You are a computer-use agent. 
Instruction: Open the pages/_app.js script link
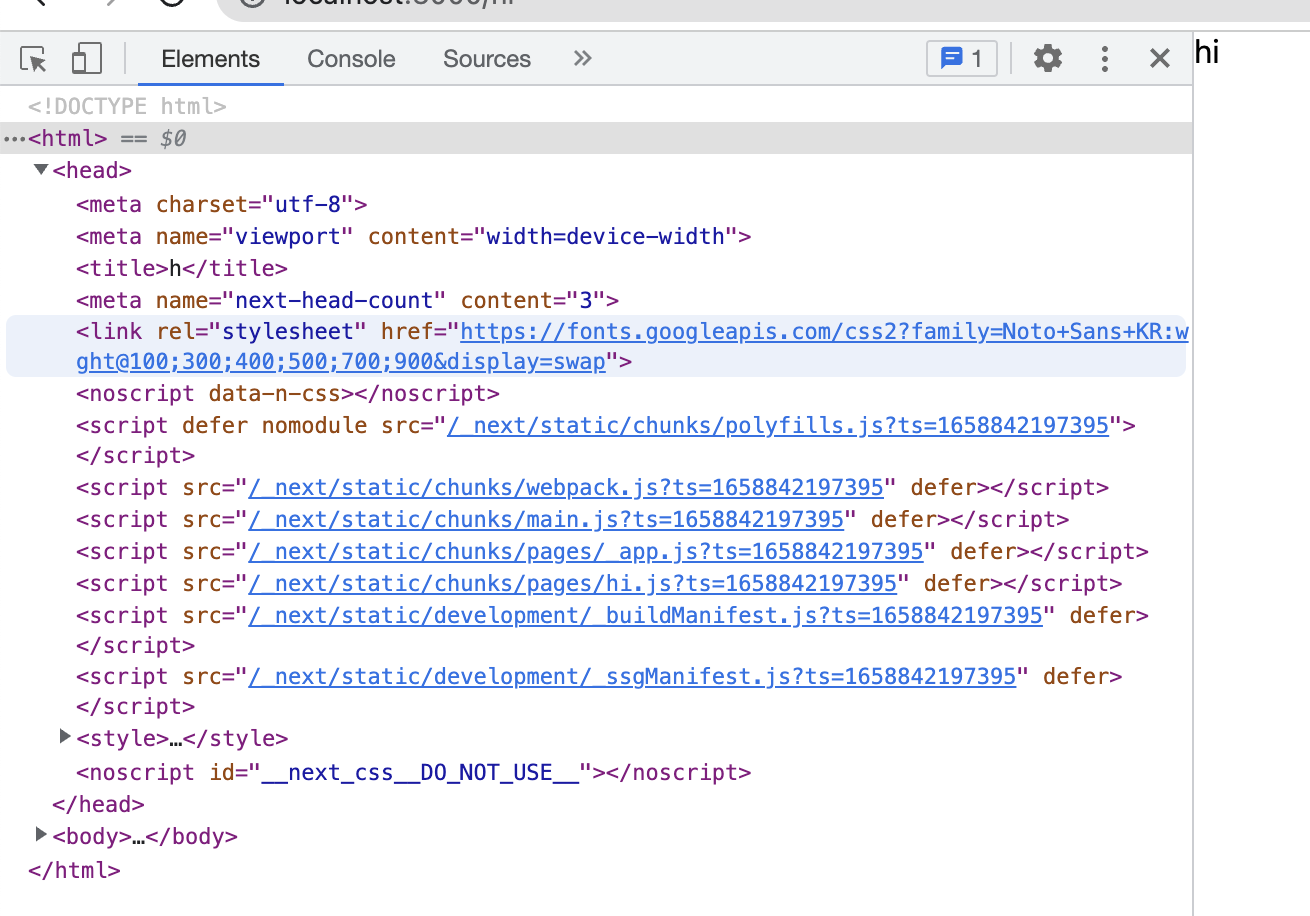point(586,551)
